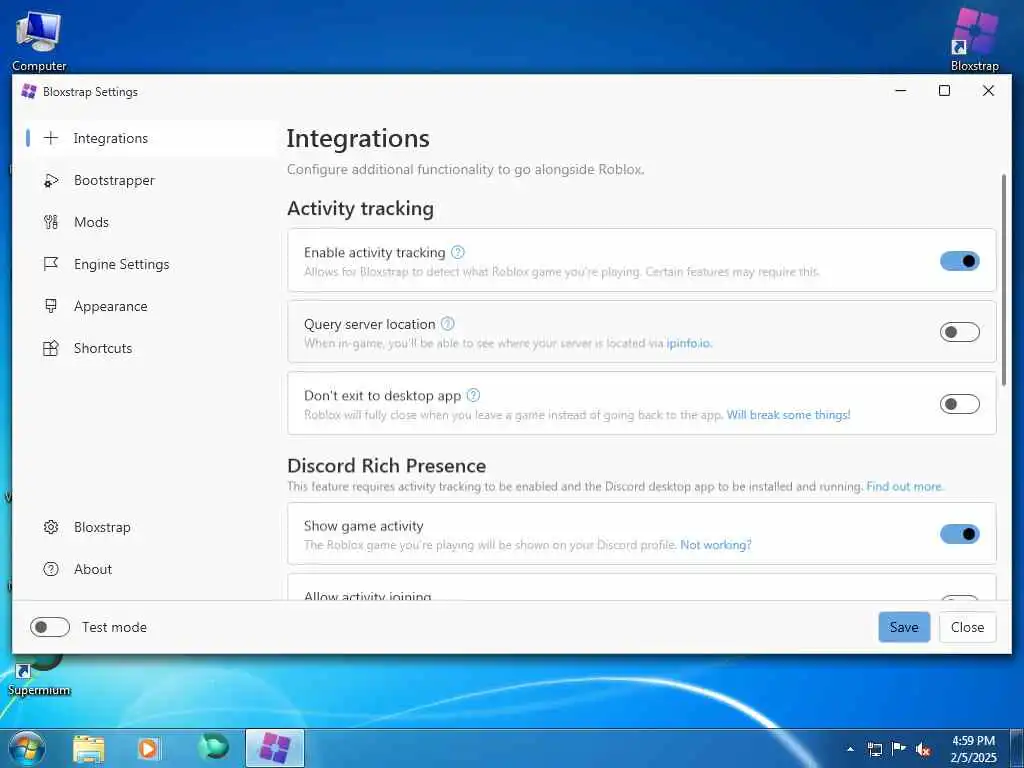The height and width of the screenshot is (768, 1024).
Task: Click the Mods wrench icon in sidebar
Action: [x=51, y=222]
